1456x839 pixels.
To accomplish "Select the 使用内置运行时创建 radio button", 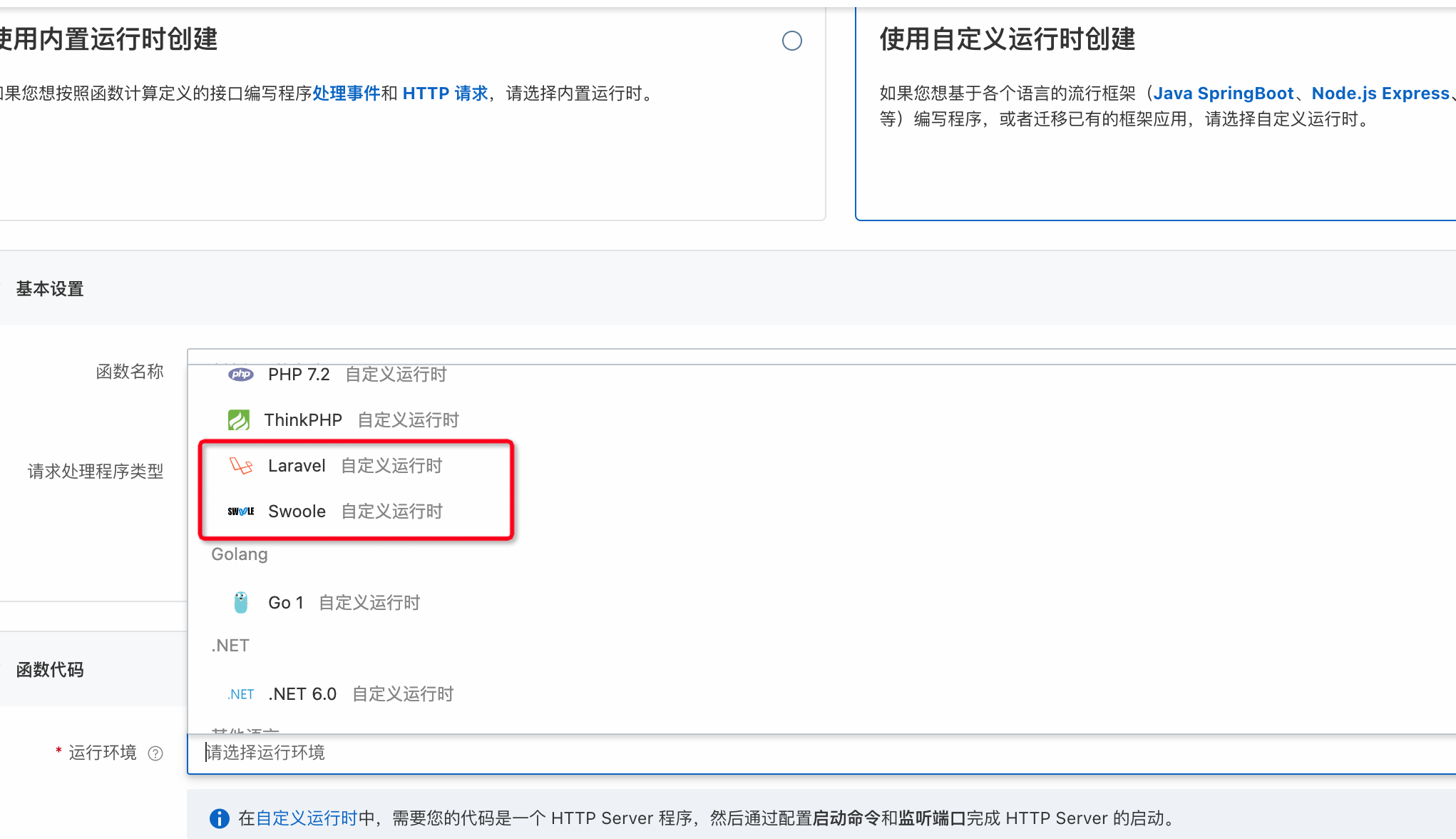I will pyautogui.click(x=792, y=41).
